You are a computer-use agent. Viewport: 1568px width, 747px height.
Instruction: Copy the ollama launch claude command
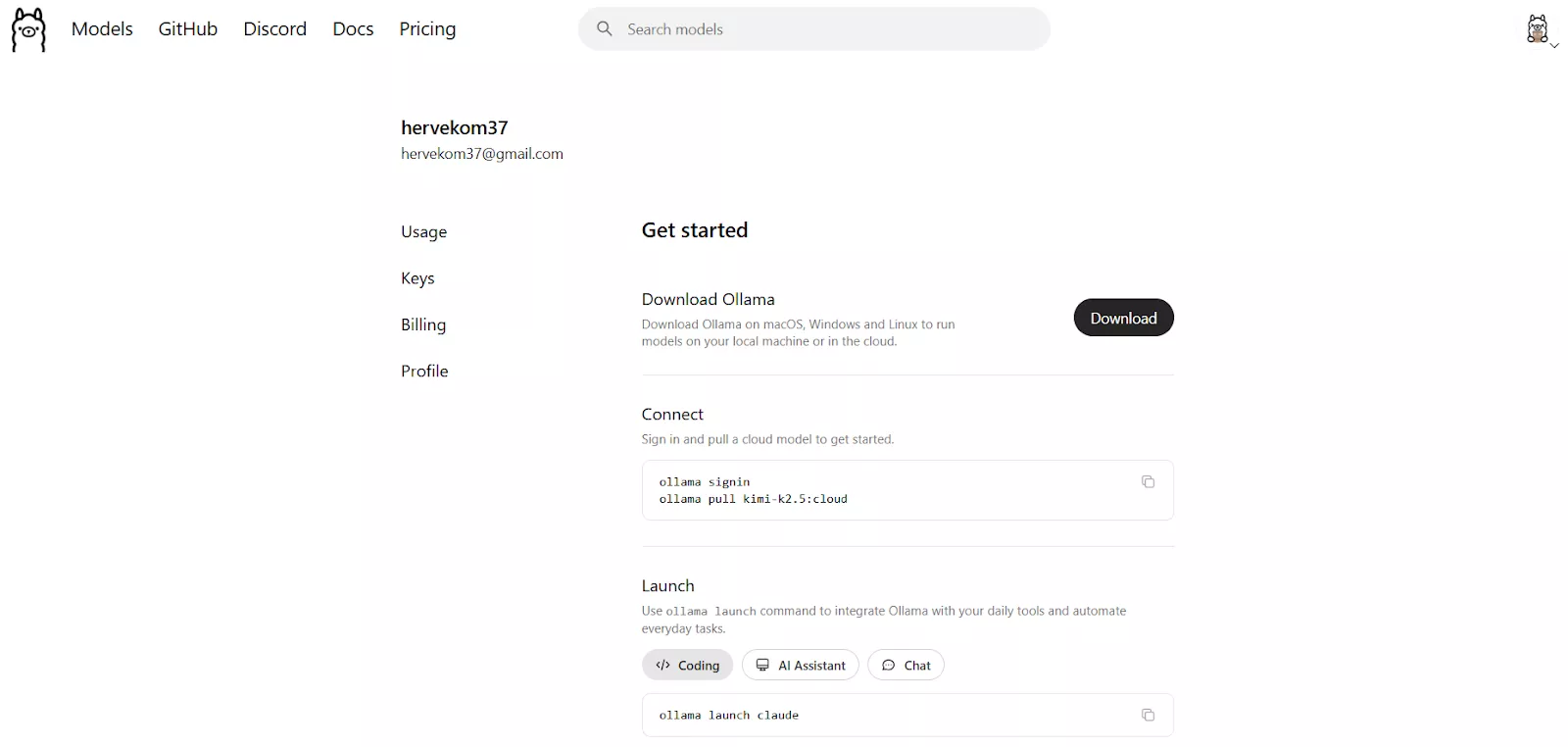1148,715
